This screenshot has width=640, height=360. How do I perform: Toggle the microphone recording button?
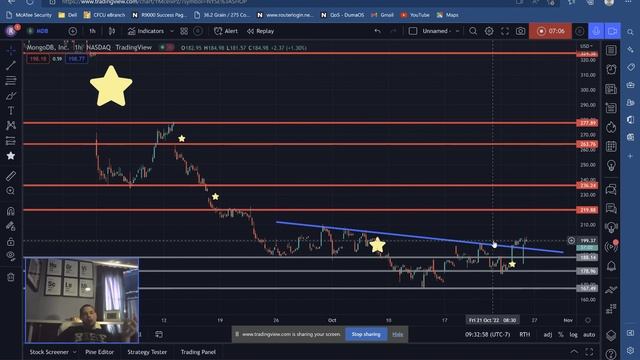[x=596, y=31]
